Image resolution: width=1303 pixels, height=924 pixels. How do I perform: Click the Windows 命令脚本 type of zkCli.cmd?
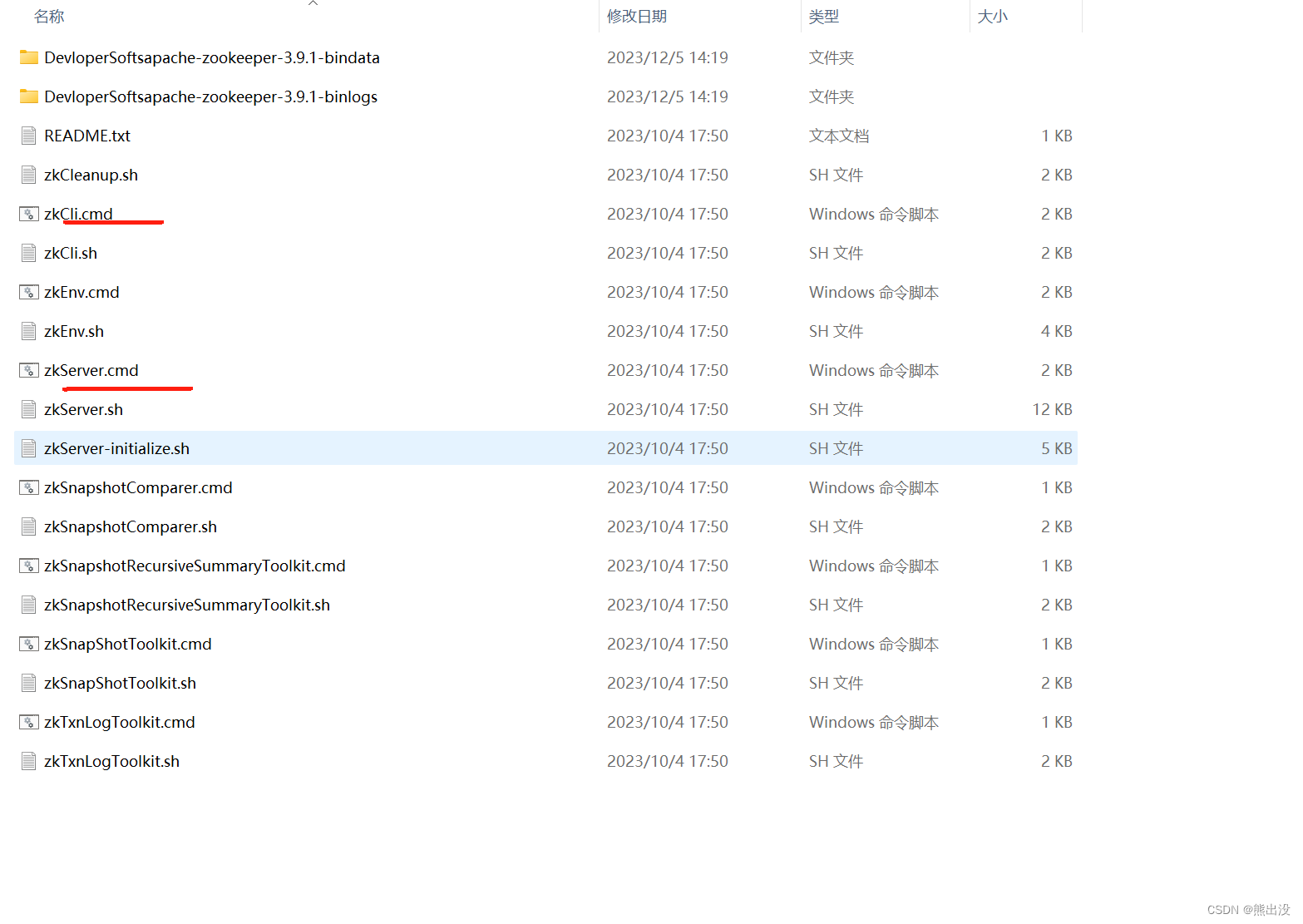pyautogui.click(x=874, y=214)
